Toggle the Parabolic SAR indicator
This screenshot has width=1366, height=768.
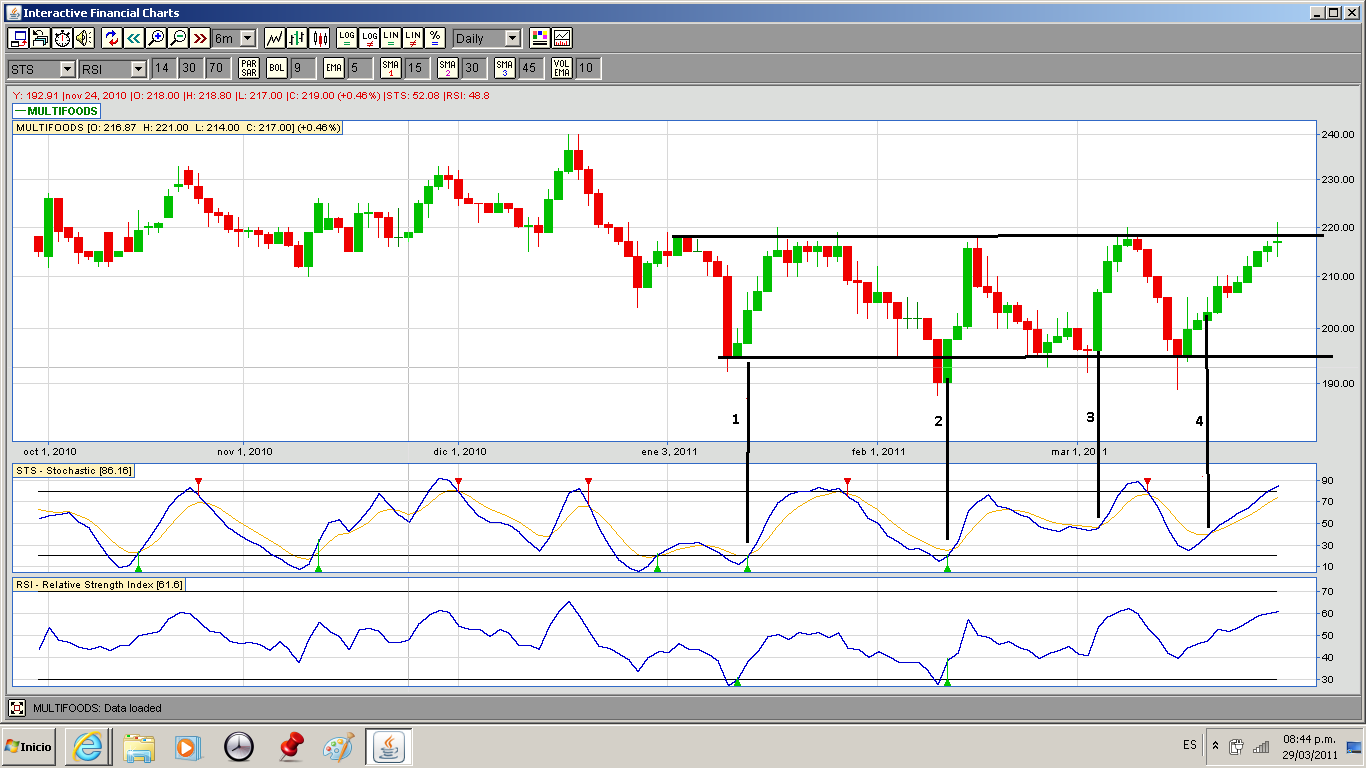[248, 68]
